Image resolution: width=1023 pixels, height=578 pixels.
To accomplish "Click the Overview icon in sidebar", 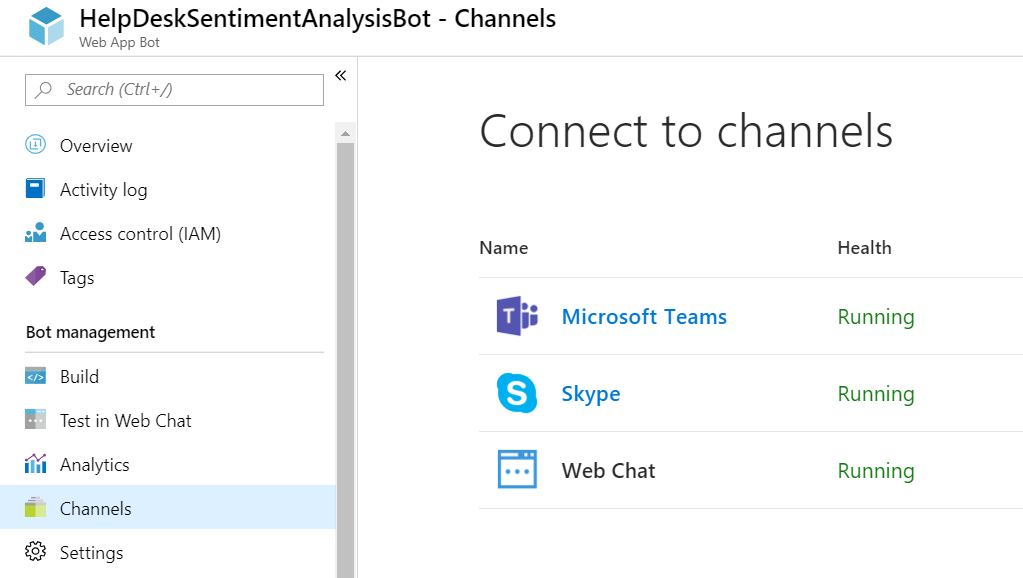I will (36, 145).
